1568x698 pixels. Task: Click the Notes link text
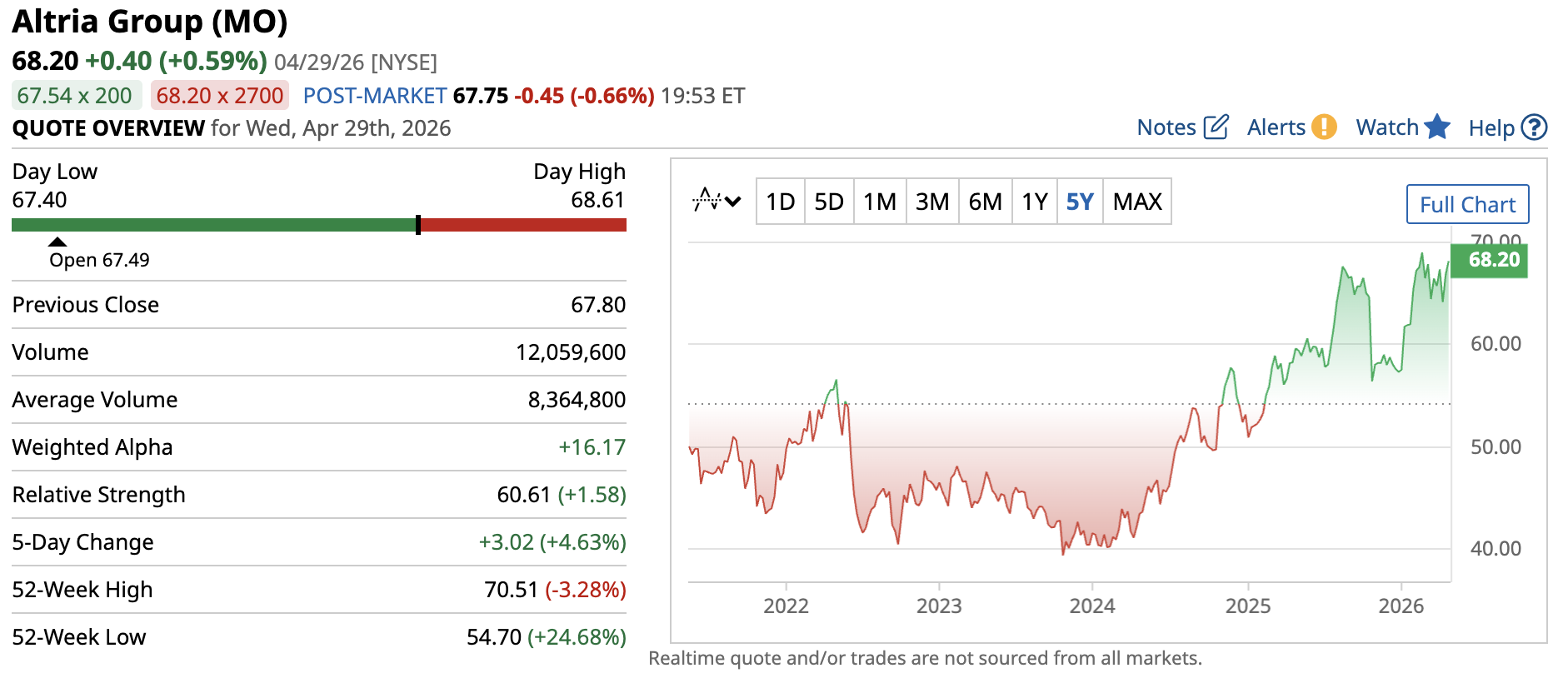coord(1166,127)
